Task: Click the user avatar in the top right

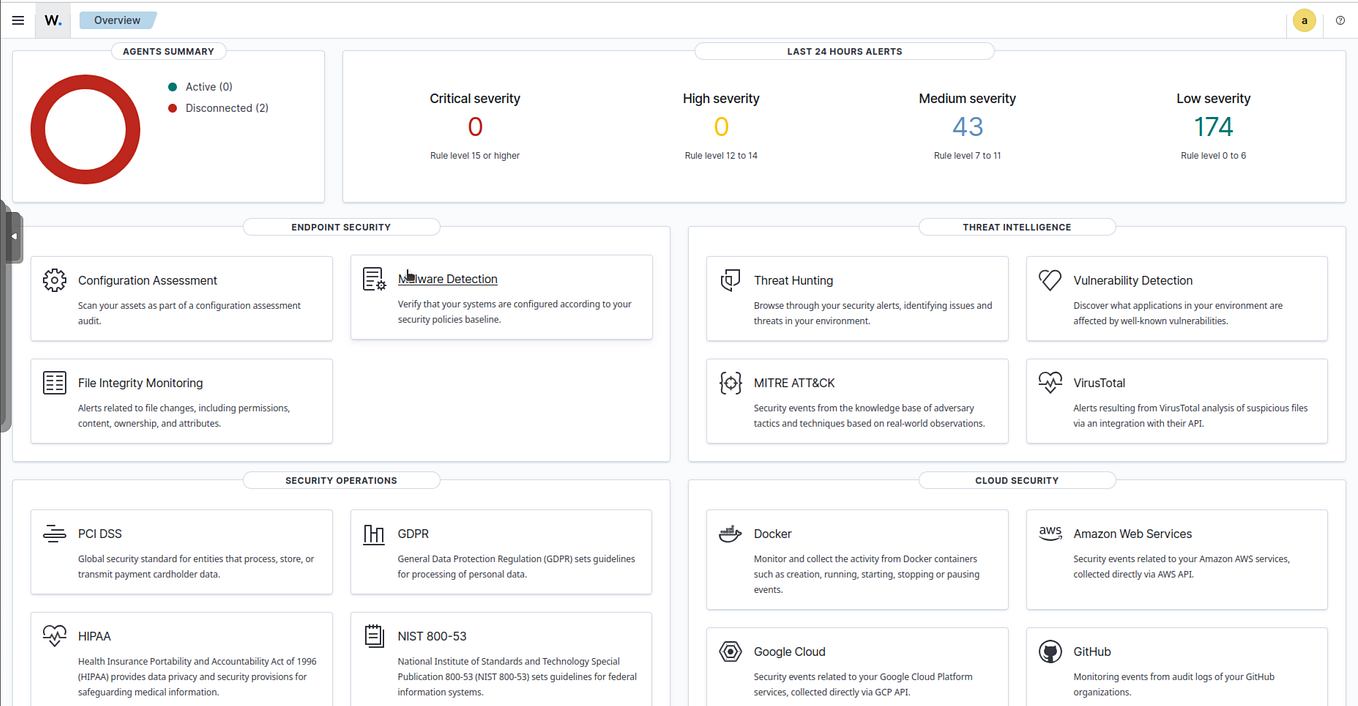Action: point(1304,20)
